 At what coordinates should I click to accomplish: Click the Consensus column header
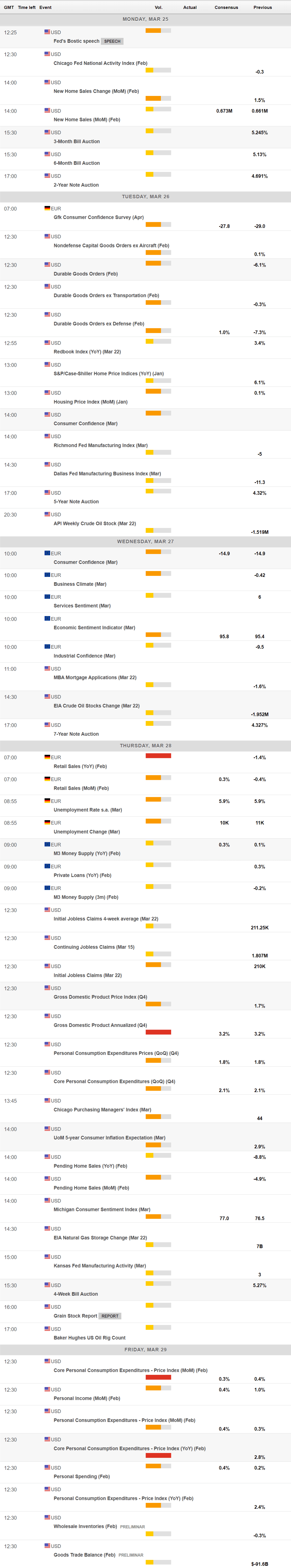pos(226,7)
